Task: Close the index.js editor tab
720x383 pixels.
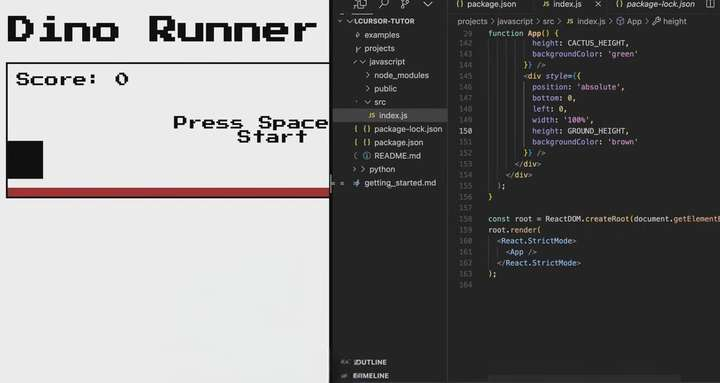Action: click(598, 4)
